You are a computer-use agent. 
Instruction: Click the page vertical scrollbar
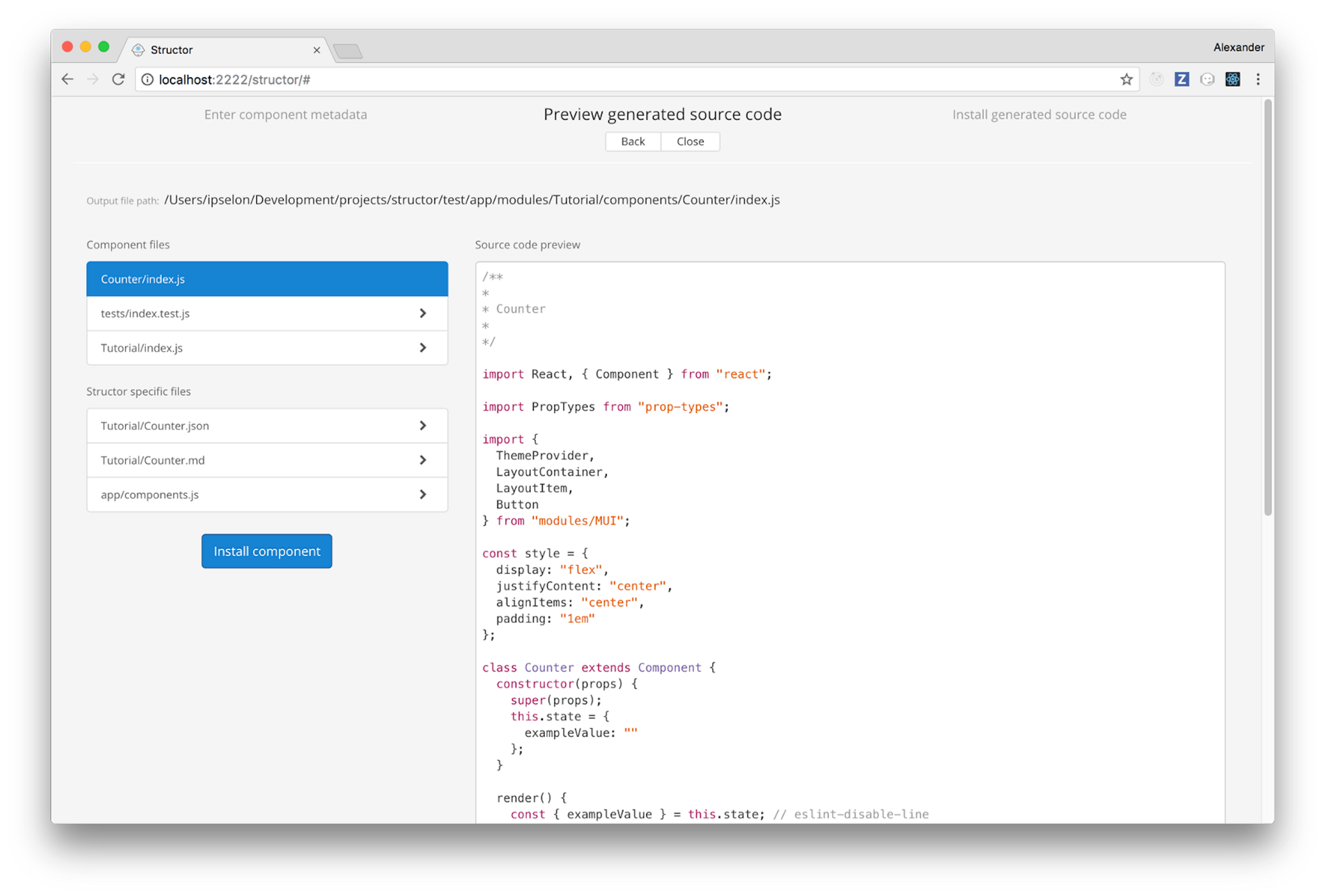tap(1267, 308)
